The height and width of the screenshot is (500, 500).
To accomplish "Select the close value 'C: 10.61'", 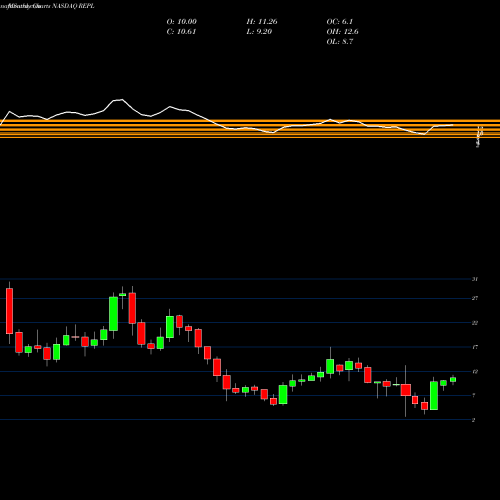I will click(181, 32).
